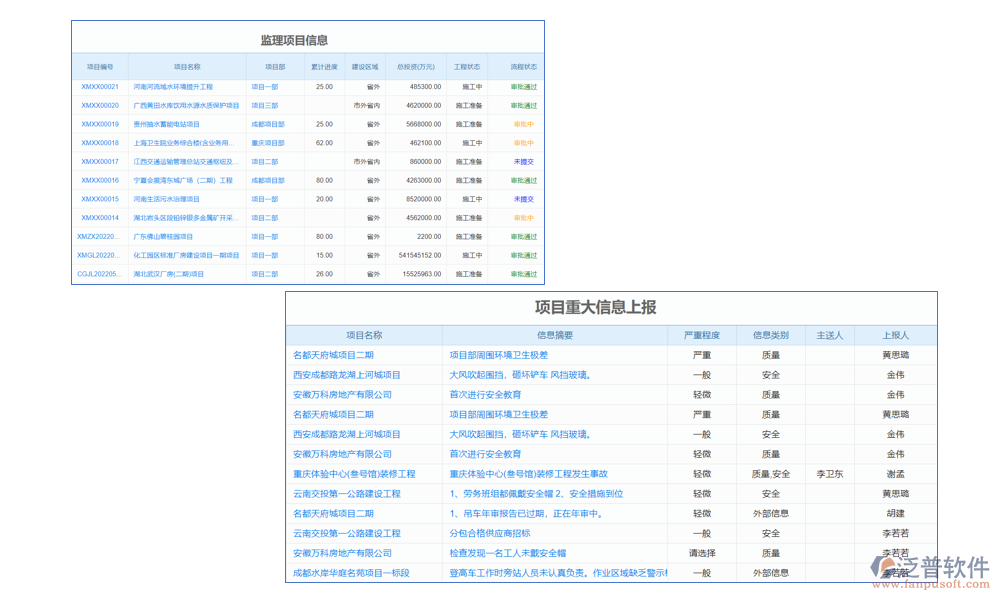Open project number XMXX00018

[100, 143]
